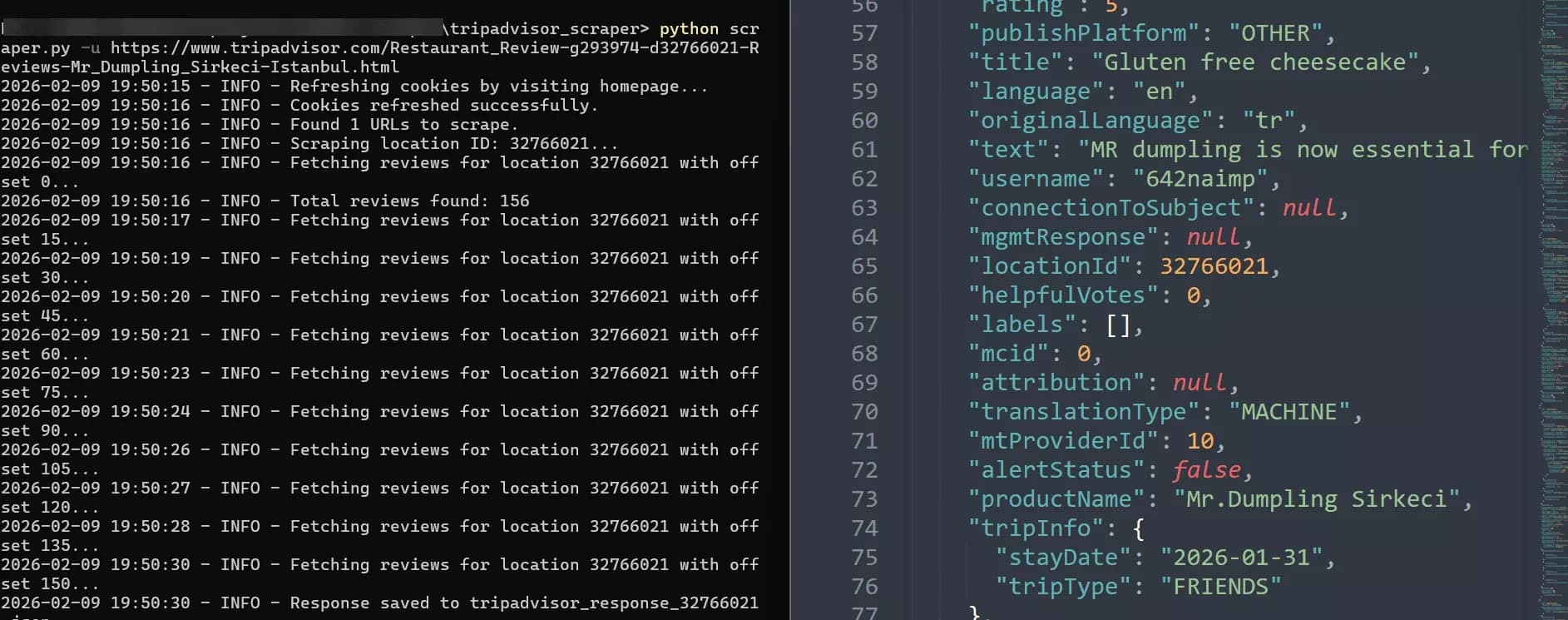The height and width of the screenshot is (620, 1568).
Task: Click "Cookies refreshed successfully." in the terminal
Action: coord(443,105)
